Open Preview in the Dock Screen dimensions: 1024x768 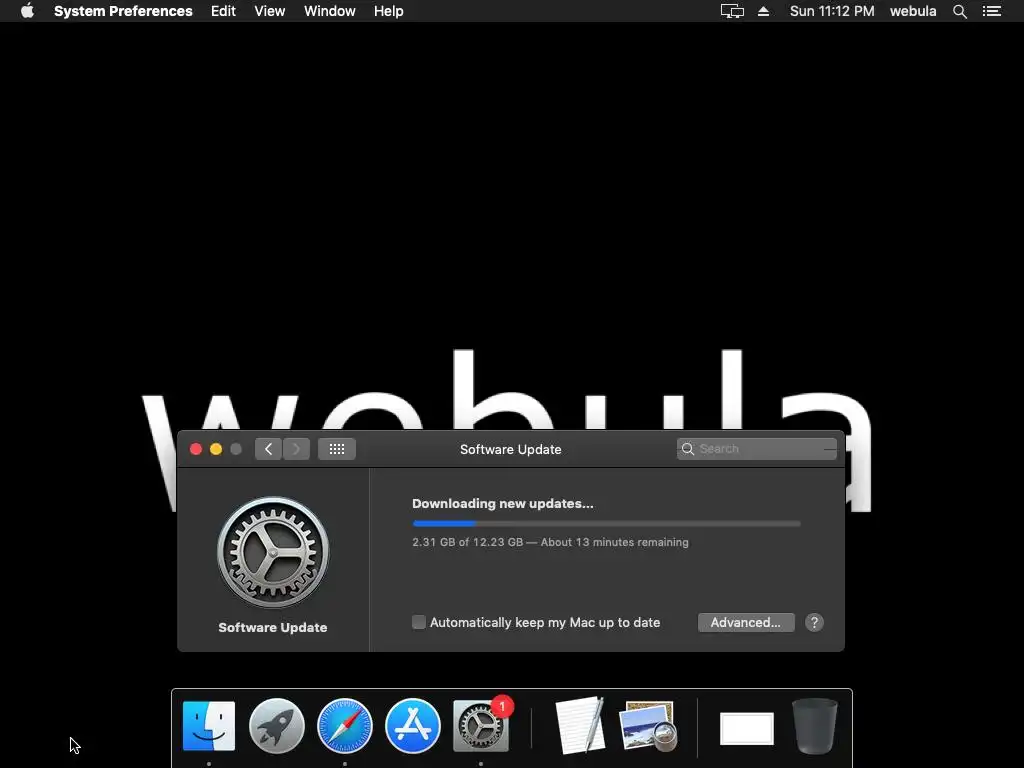(648, 726)
